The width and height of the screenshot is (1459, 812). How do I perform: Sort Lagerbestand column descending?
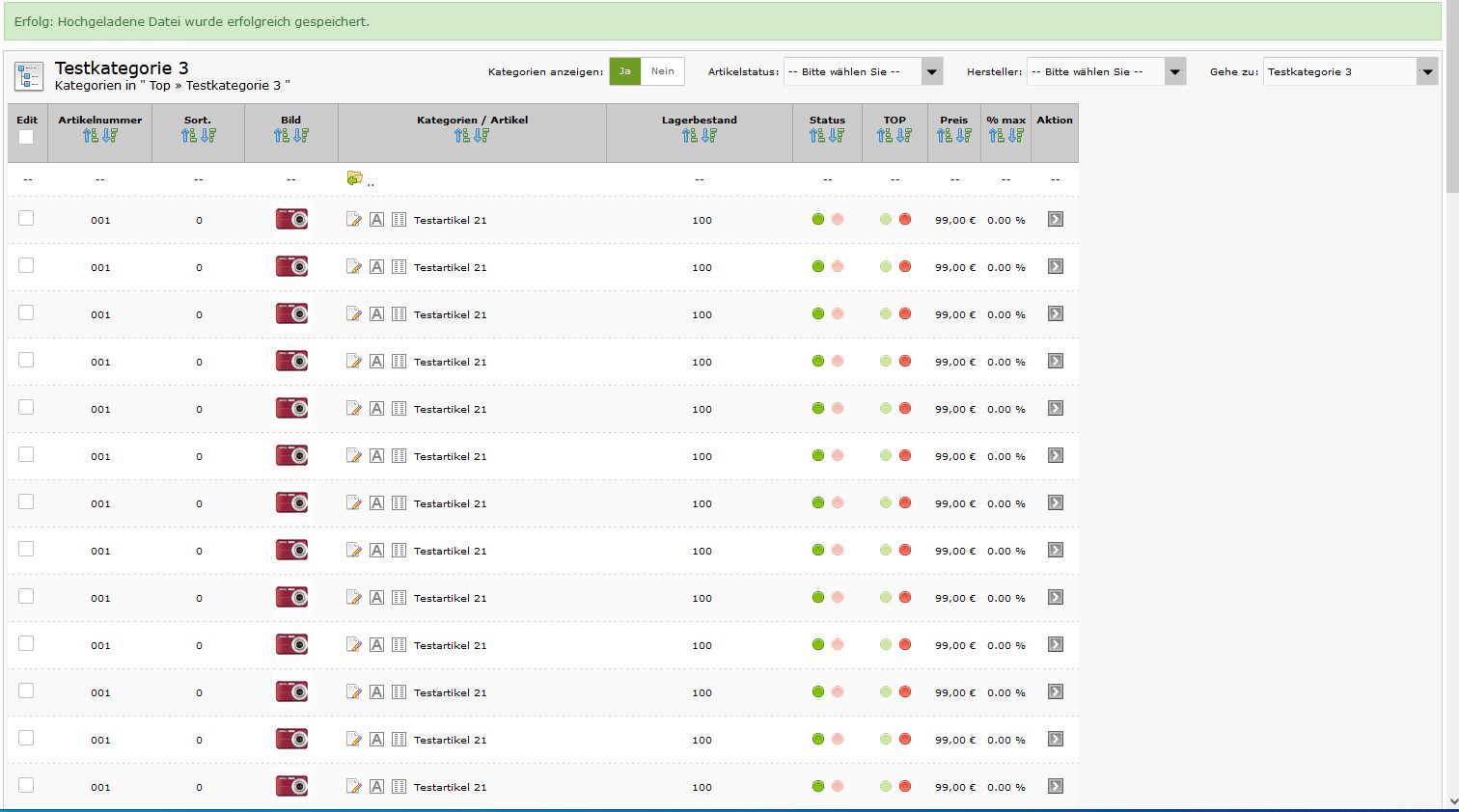tap(709, 136)
